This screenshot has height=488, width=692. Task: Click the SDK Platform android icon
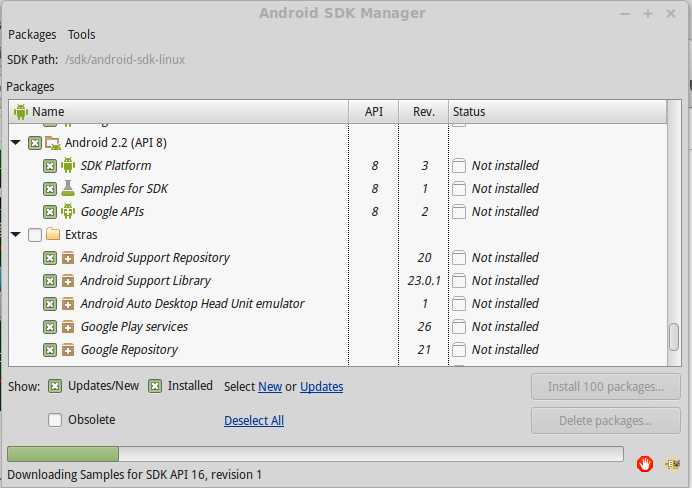coord(68,165)
